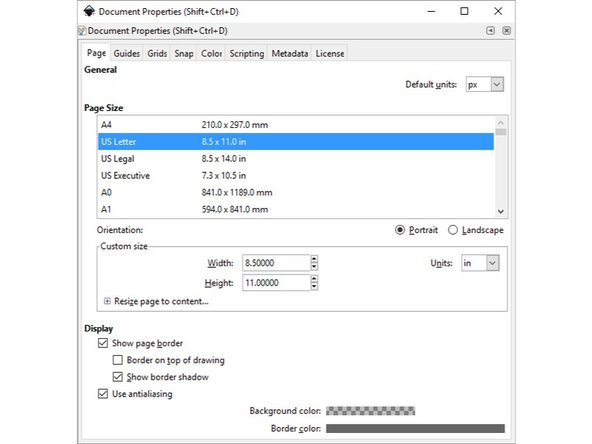Switch to the Metadata tab
Image resolution: width=592 pixels, height=444 pixels.
[290, 54]
